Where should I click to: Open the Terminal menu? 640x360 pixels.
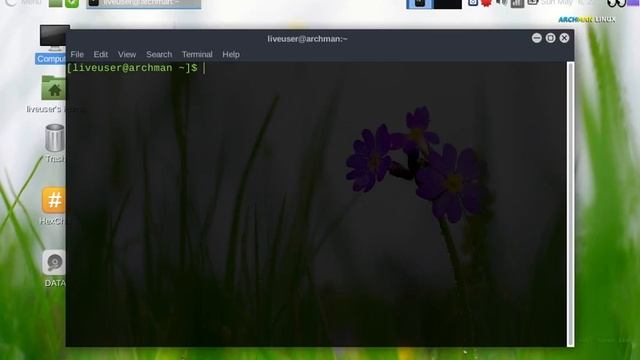[x=197, y=54]
